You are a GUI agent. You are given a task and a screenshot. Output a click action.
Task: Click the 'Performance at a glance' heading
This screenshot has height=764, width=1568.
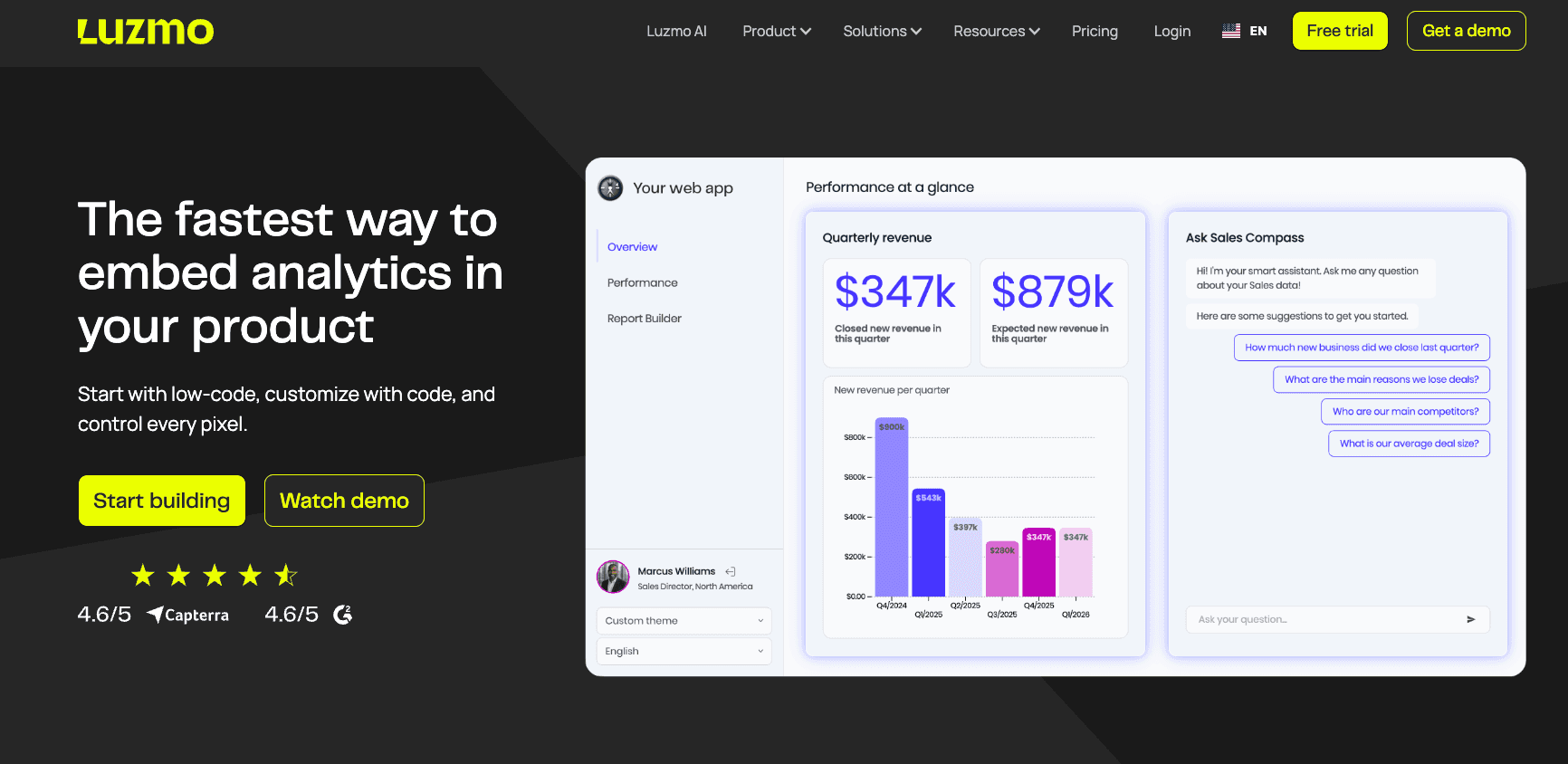pos(890,187)
